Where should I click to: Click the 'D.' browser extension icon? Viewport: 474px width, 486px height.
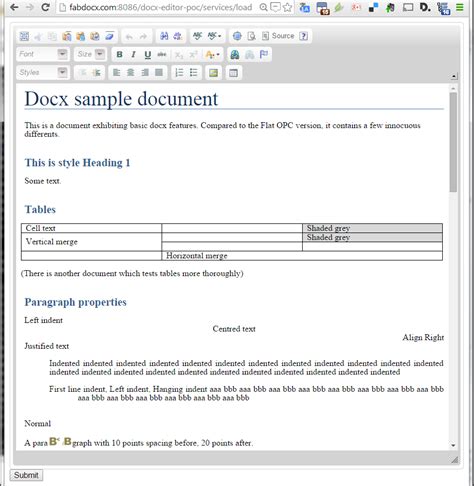click(425, 7)
